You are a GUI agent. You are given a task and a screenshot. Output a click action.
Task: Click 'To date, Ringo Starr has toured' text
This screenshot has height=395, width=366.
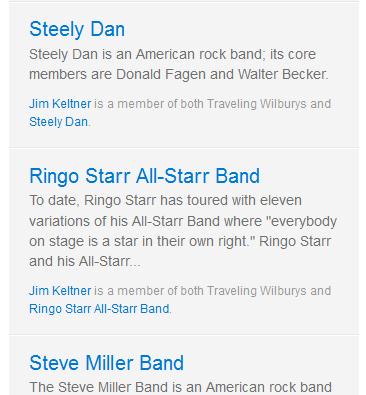click(129, 201)
